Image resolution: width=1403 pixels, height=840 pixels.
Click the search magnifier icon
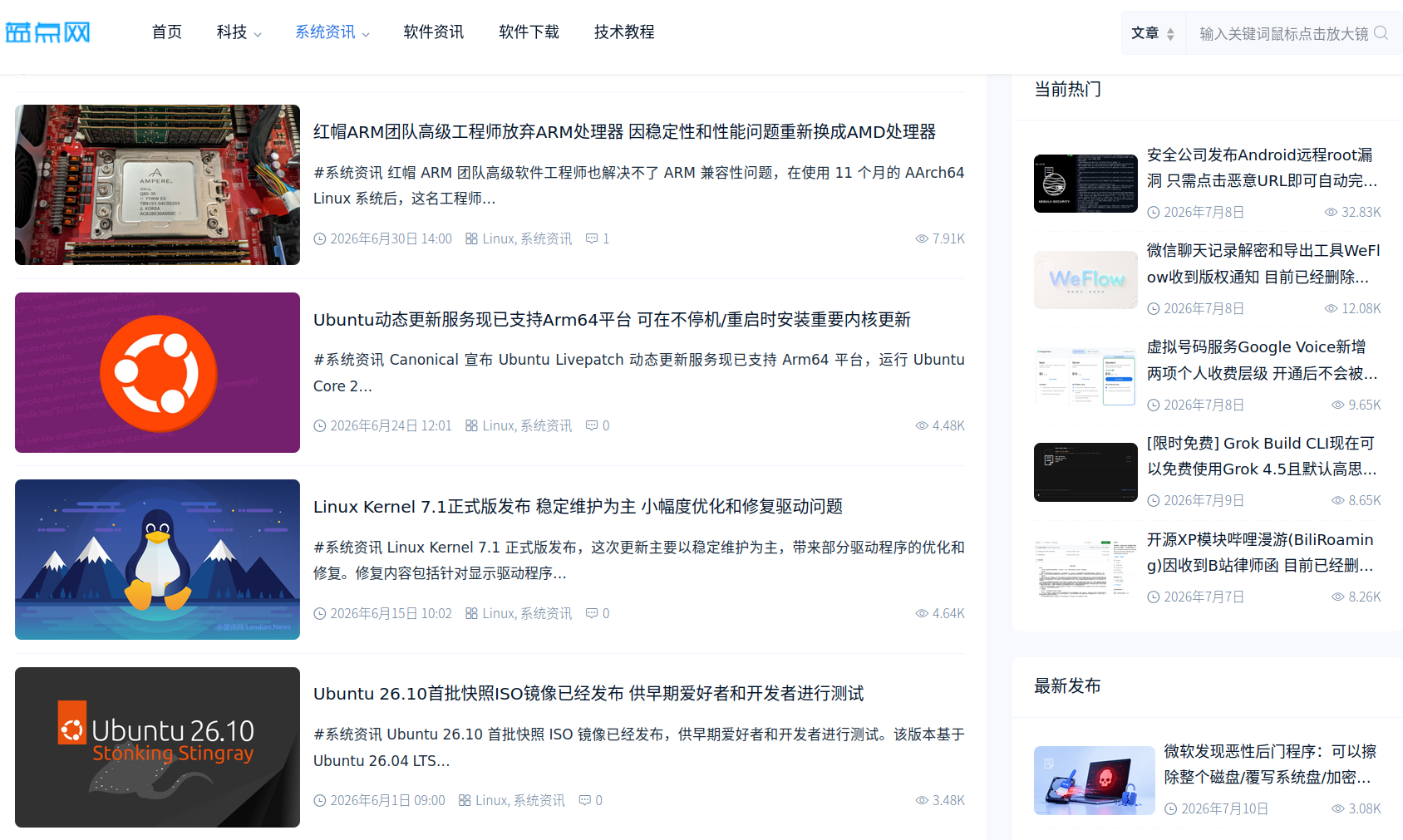coord(1381,32)
